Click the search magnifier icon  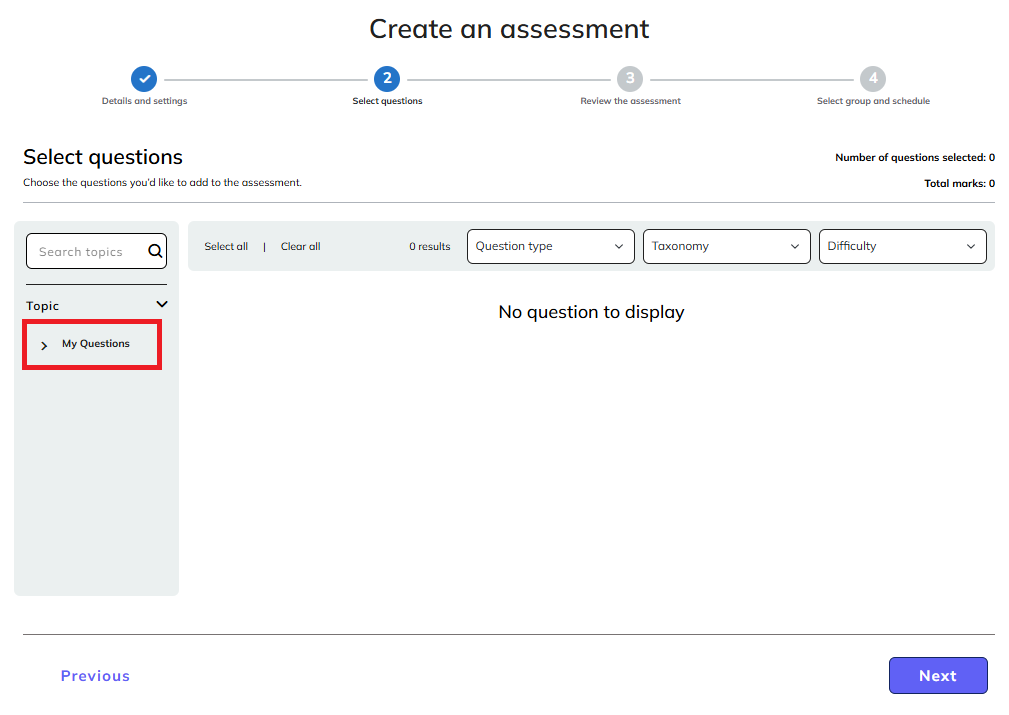coord(155,251)
